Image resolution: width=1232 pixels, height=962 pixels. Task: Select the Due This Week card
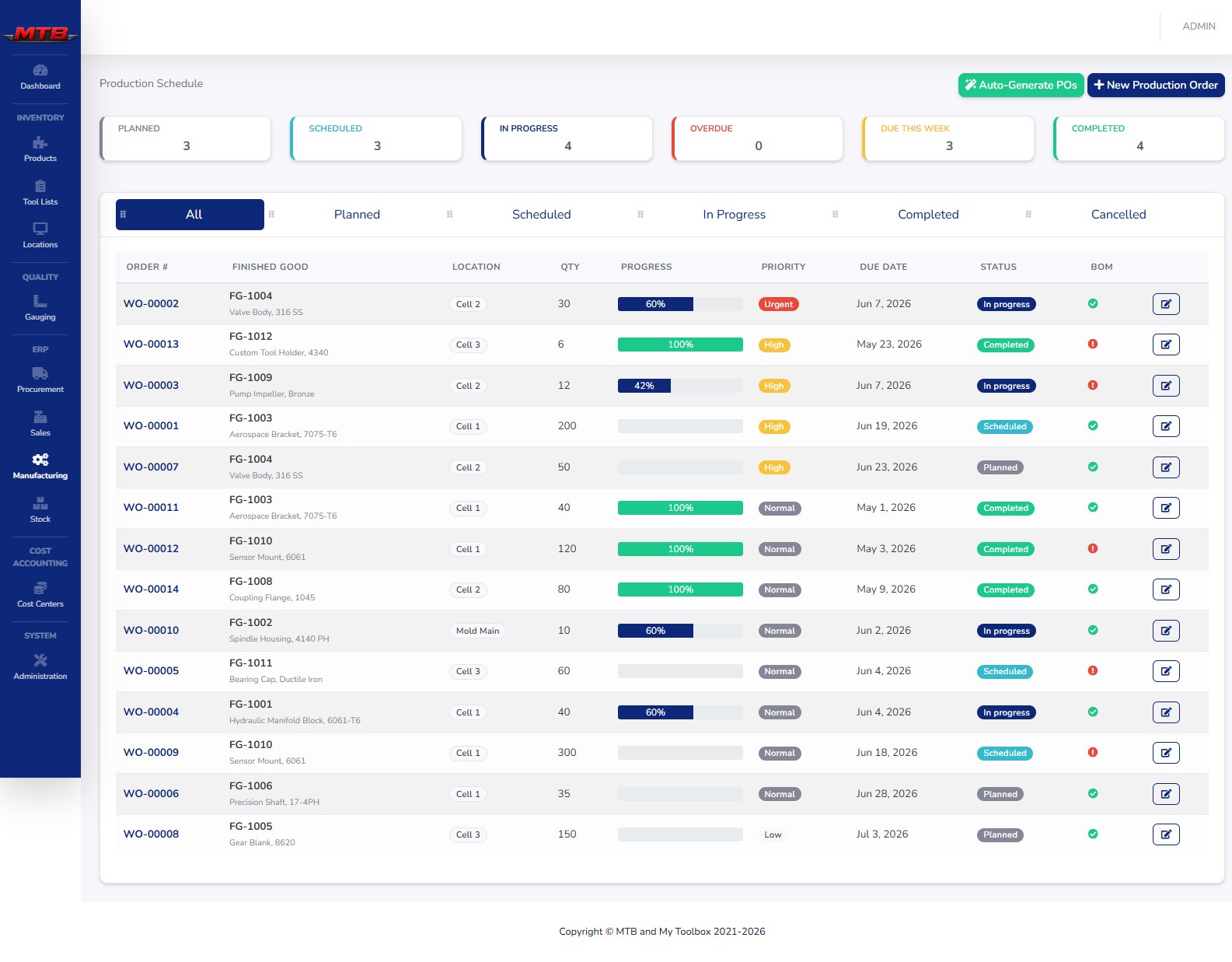[x=948, y=138]
